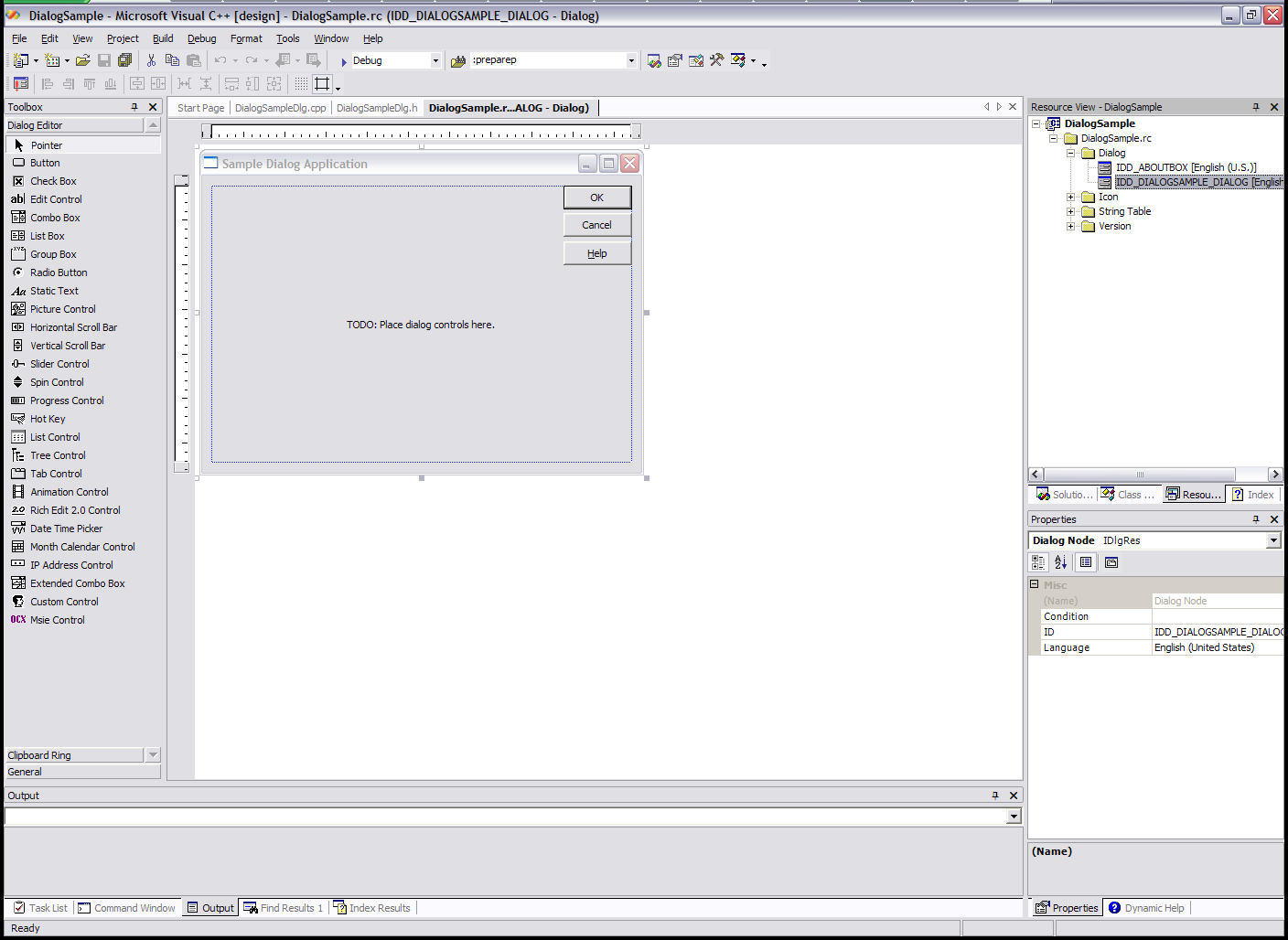This screenshot has height=940, width=1288.
Task: Click the New Project toolbar icon
Action: point(21,60)
